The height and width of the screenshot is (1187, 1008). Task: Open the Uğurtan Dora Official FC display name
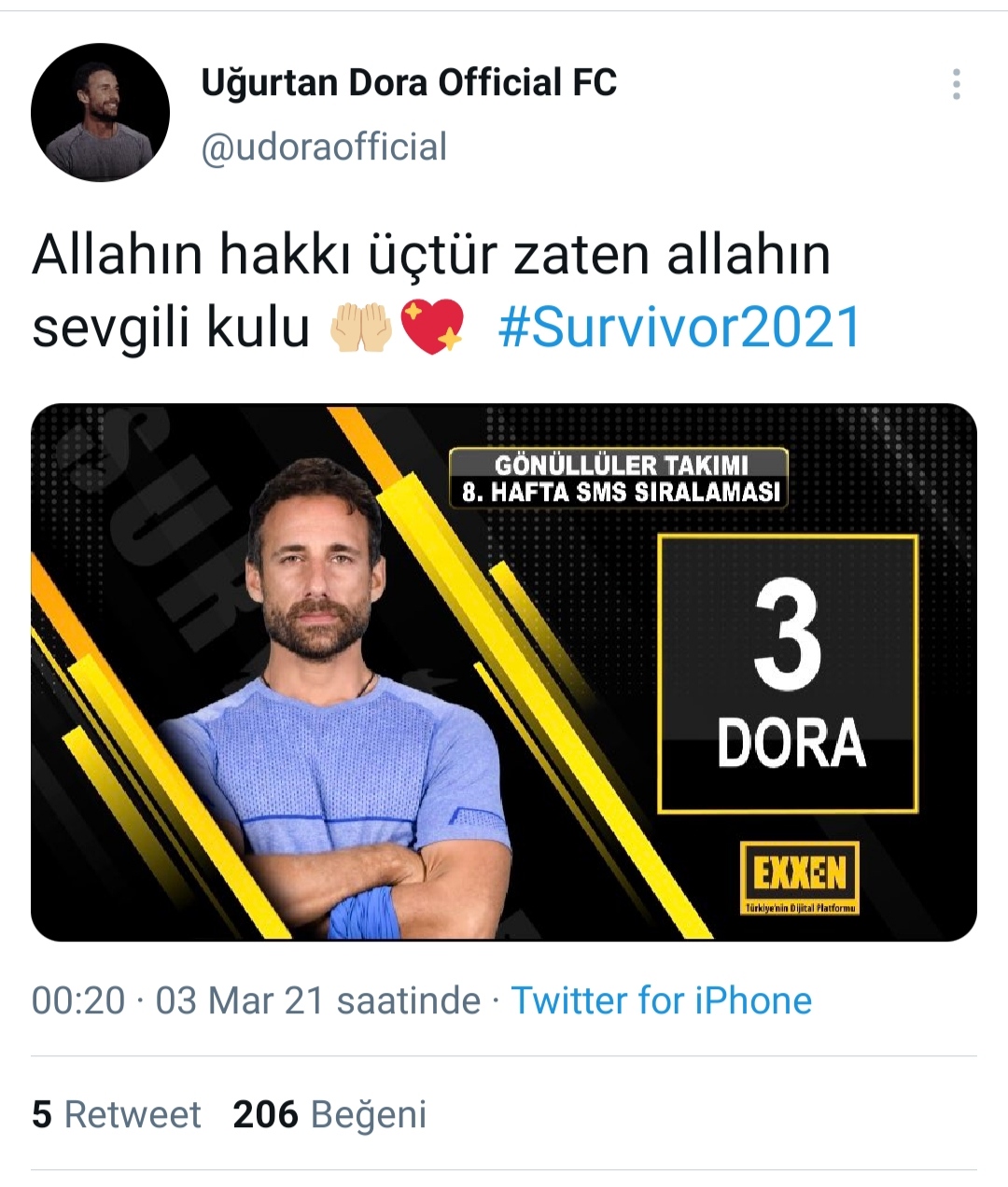click(x=409, y=83)
